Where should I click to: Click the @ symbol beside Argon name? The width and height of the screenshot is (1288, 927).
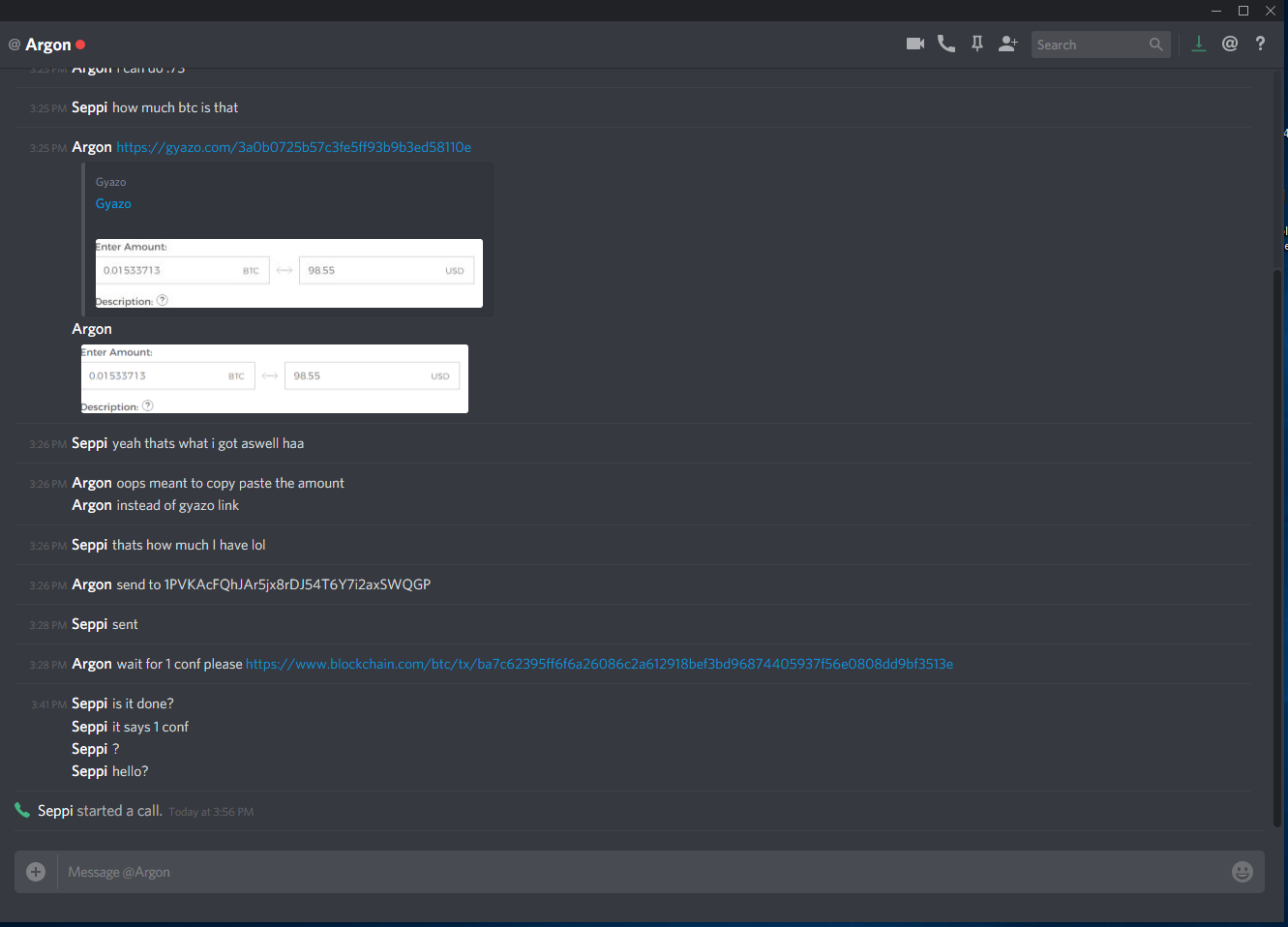pos(15,45)
